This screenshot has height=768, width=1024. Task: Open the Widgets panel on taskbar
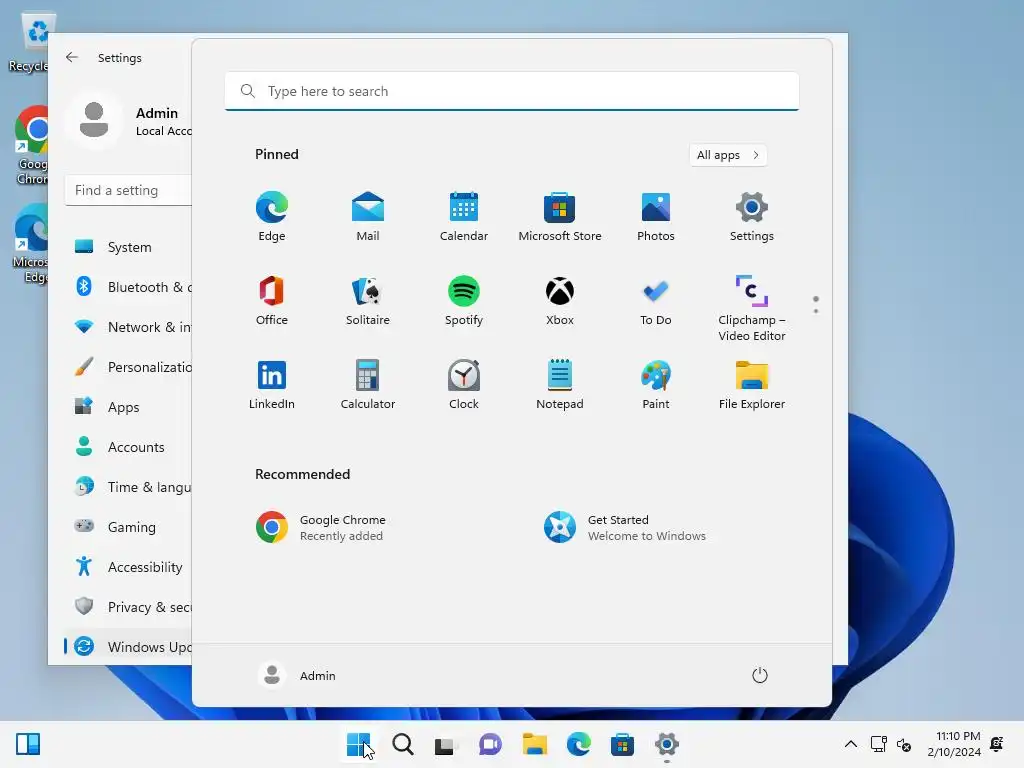(x=28, y=744)
